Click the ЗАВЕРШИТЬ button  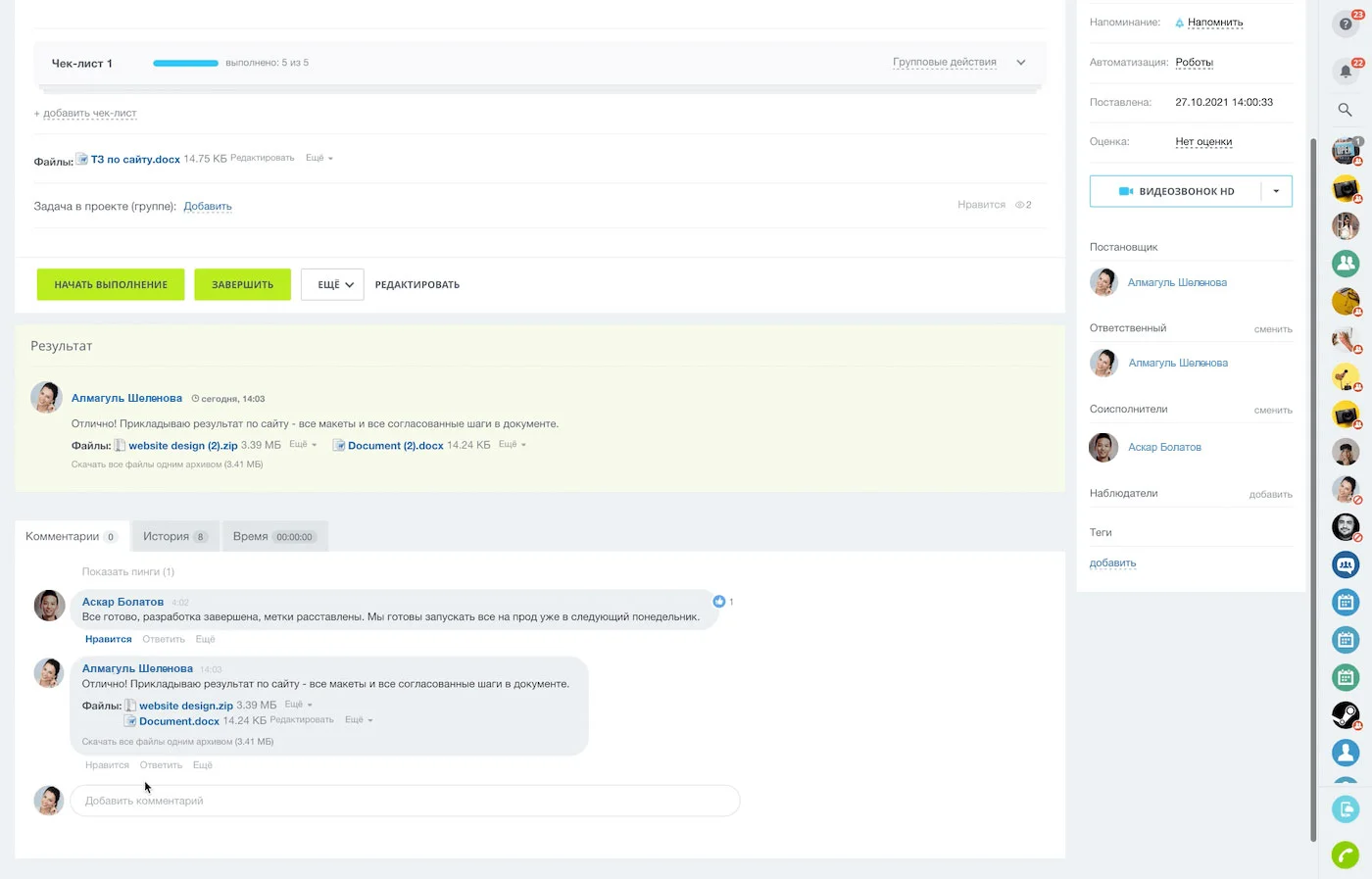pyautogui.click(x=243, y=284)
